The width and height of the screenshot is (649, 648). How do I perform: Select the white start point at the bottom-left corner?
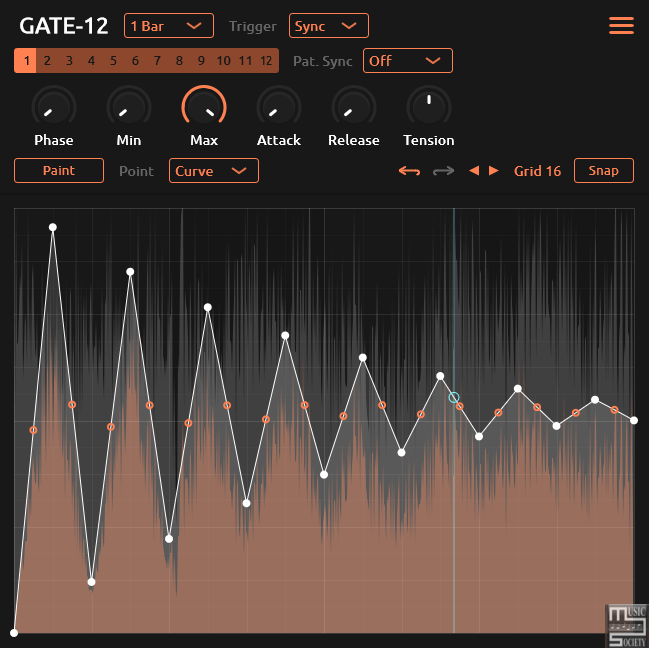tap(14, 633)
